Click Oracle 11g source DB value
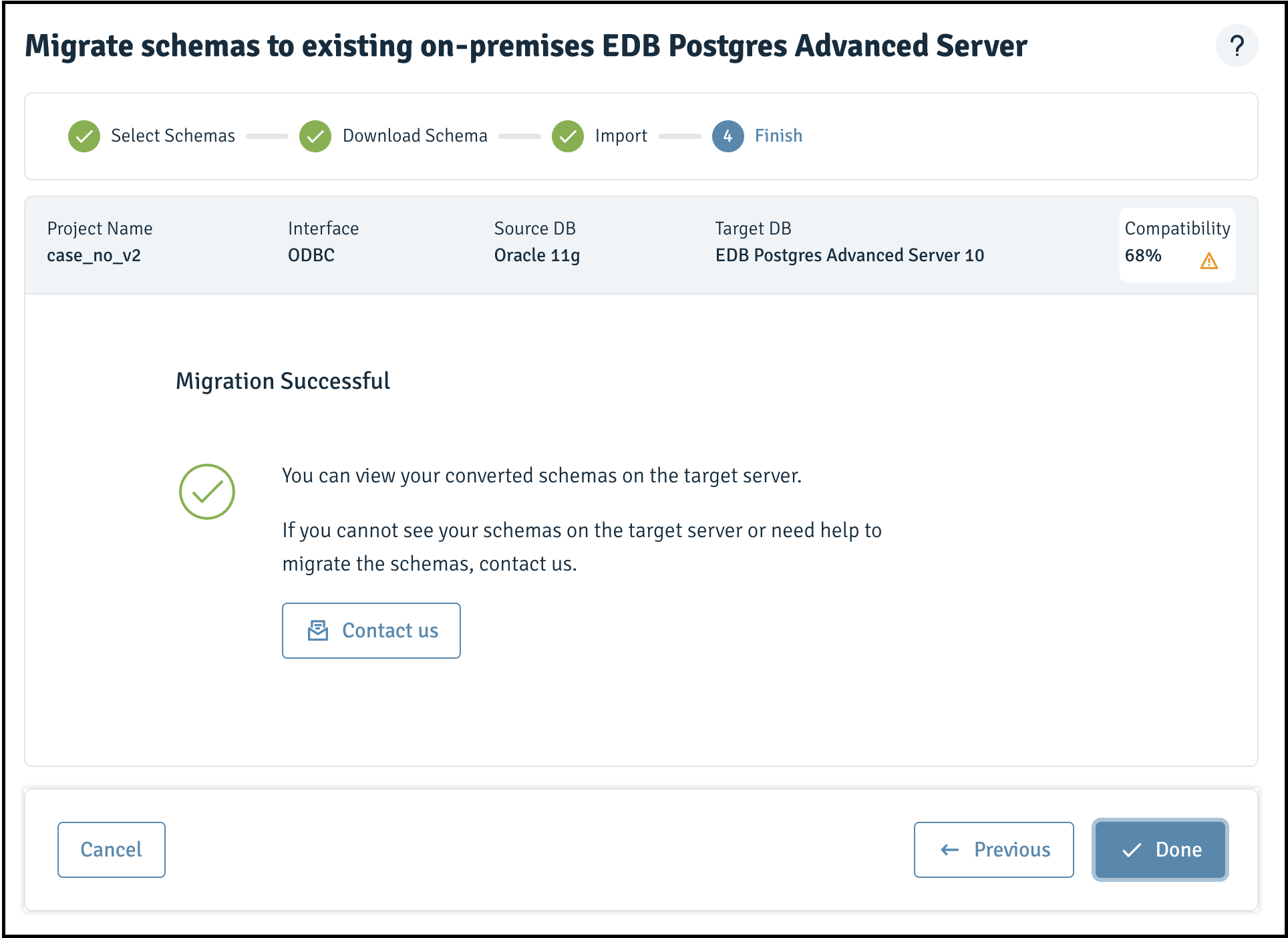The width and height of the screenshot is (1288, 938). click(x=537, y=255)
